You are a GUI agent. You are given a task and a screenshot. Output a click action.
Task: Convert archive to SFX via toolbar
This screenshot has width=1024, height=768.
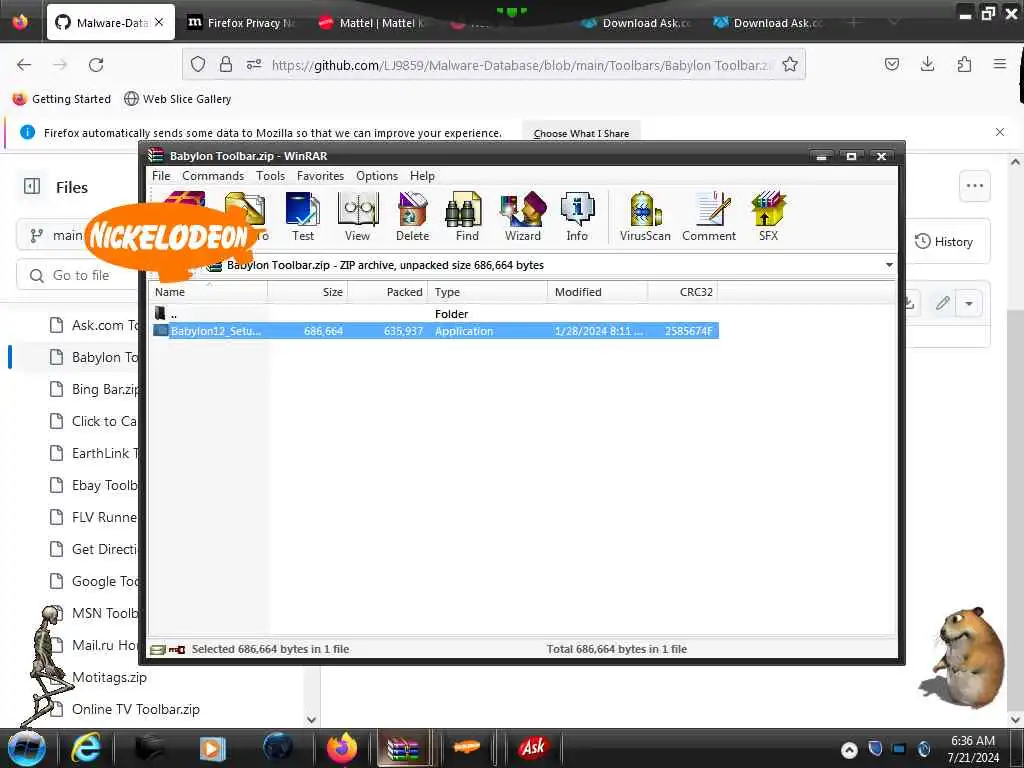[x=768, y=217]
